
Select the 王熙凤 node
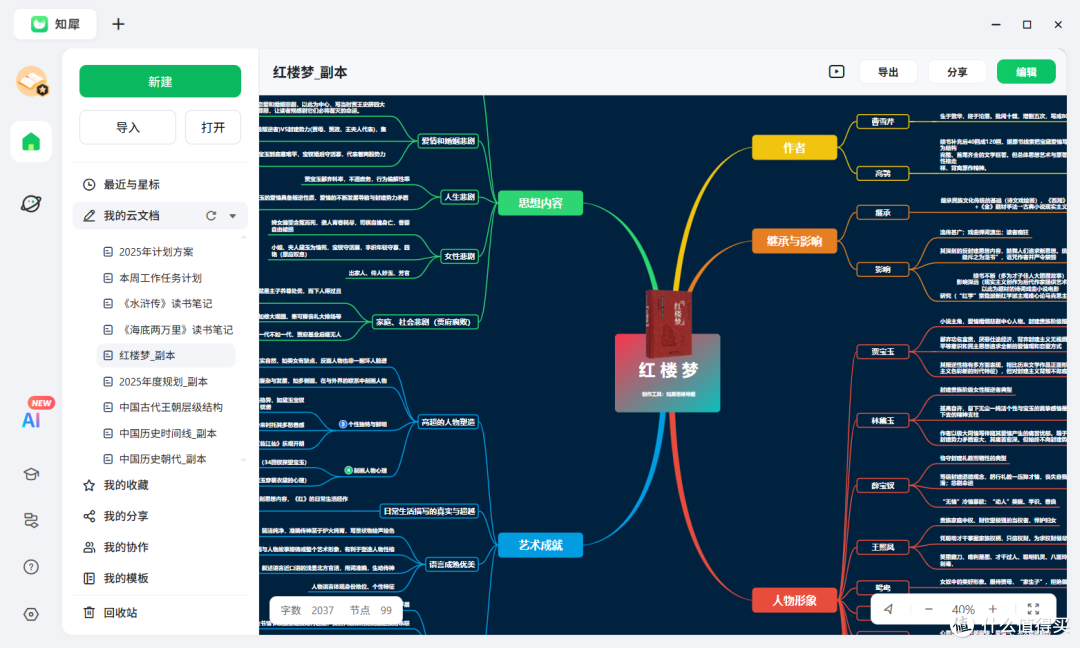point(882,547)
